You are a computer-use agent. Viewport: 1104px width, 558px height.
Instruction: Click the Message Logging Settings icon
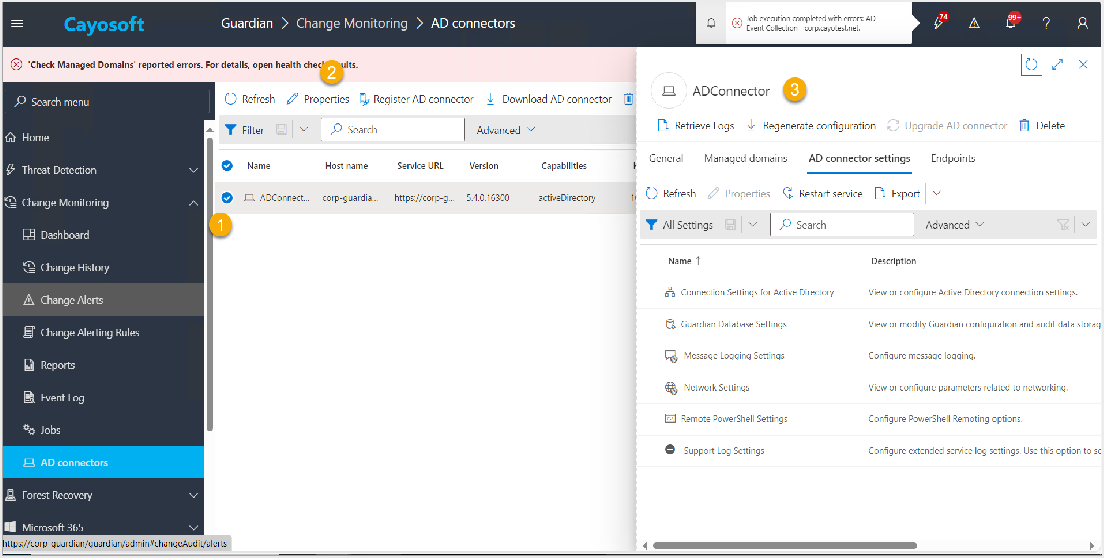coord(671,356)
